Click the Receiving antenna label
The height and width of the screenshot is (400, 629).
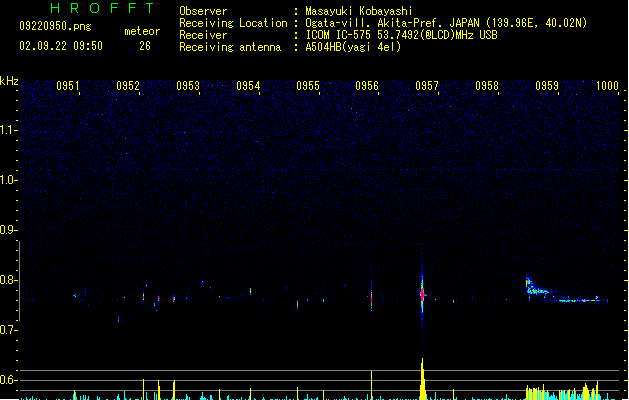(230, 47)
